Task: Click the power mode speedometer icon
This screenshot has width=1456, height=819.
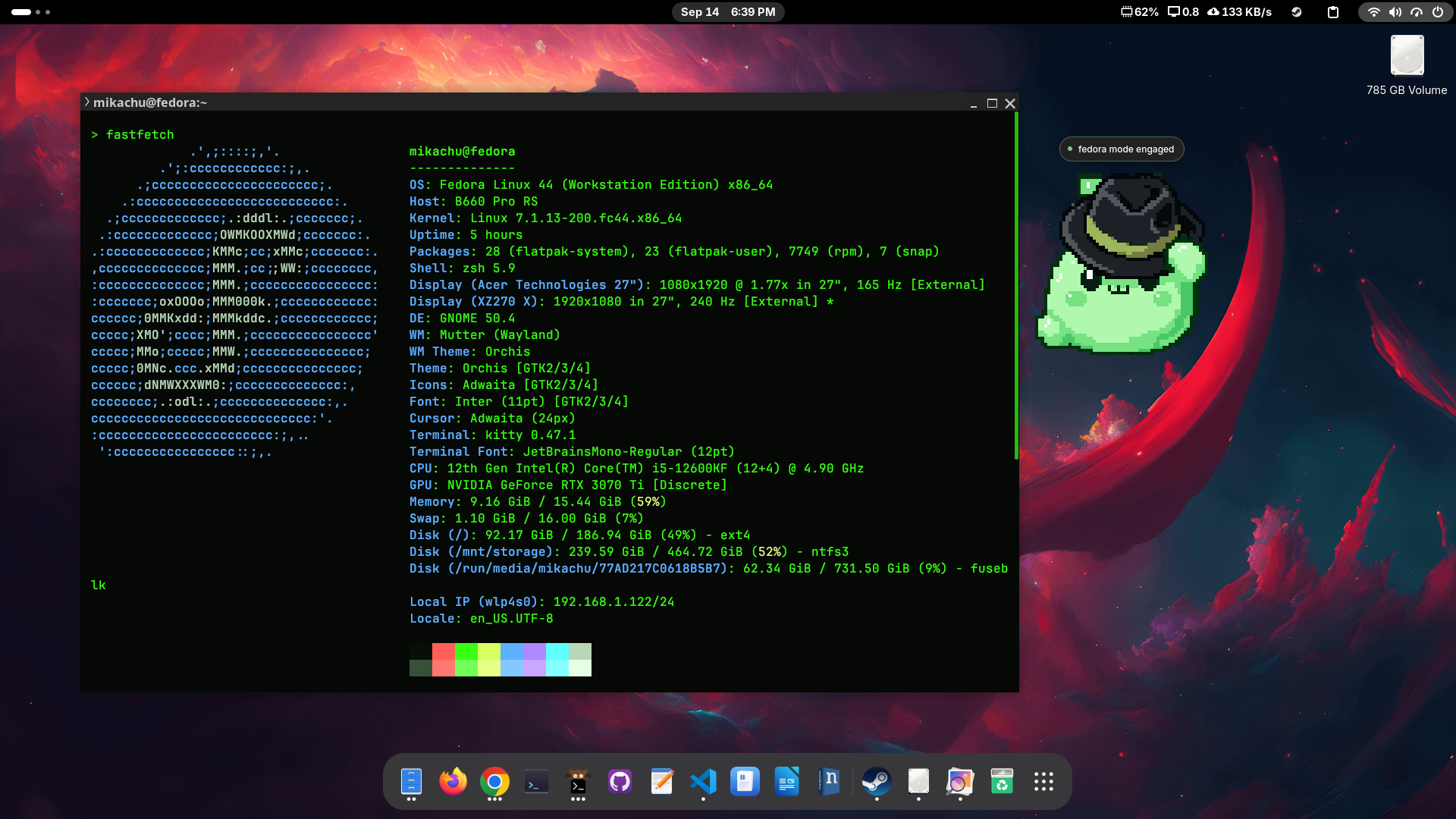Action: pos(1416,12)
